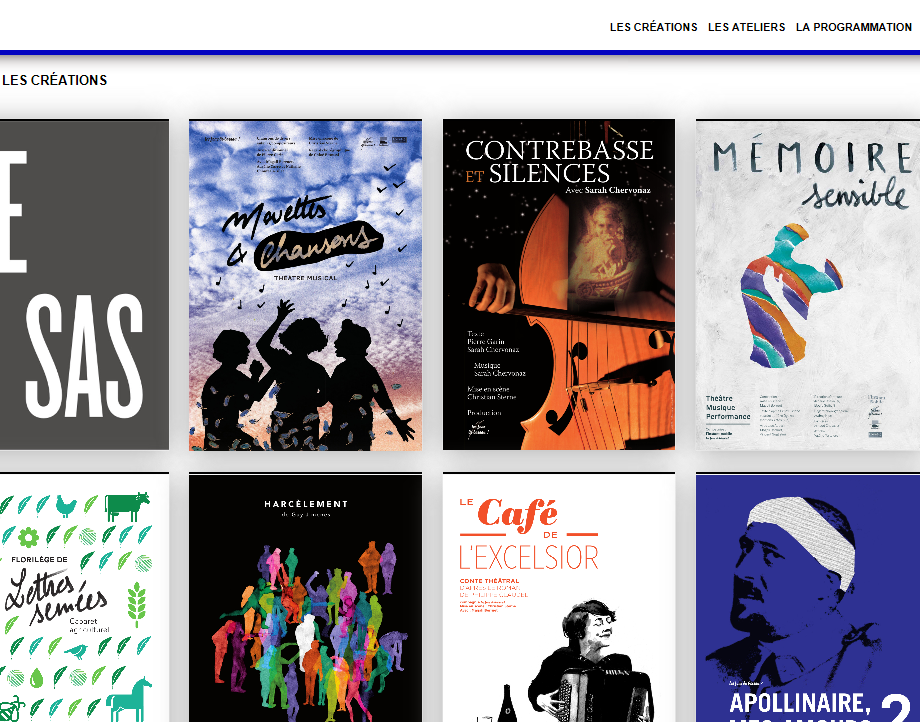The width and height of the screenshot is (920, 722).
Task: Open the Contrebasse et Silences poster
Action: 559,285
